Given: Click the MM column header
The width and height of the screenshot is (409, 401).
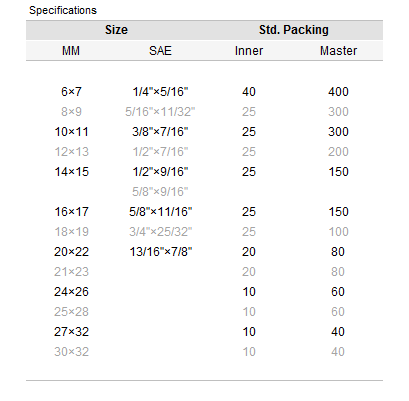Looking at the screenshot, I should coord(71,51).
